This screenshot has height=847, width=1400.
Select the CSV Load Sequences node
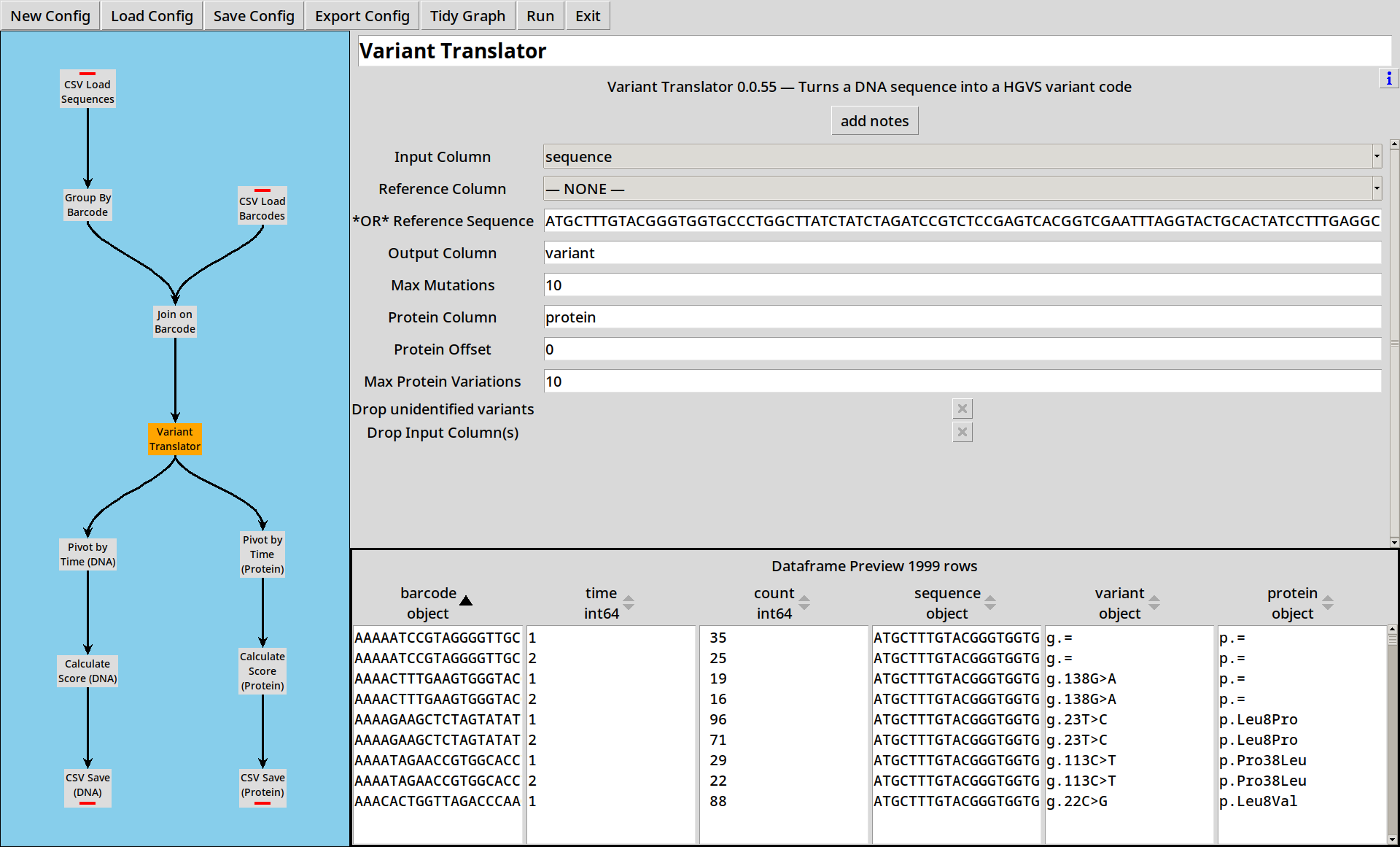coord(87,89)
